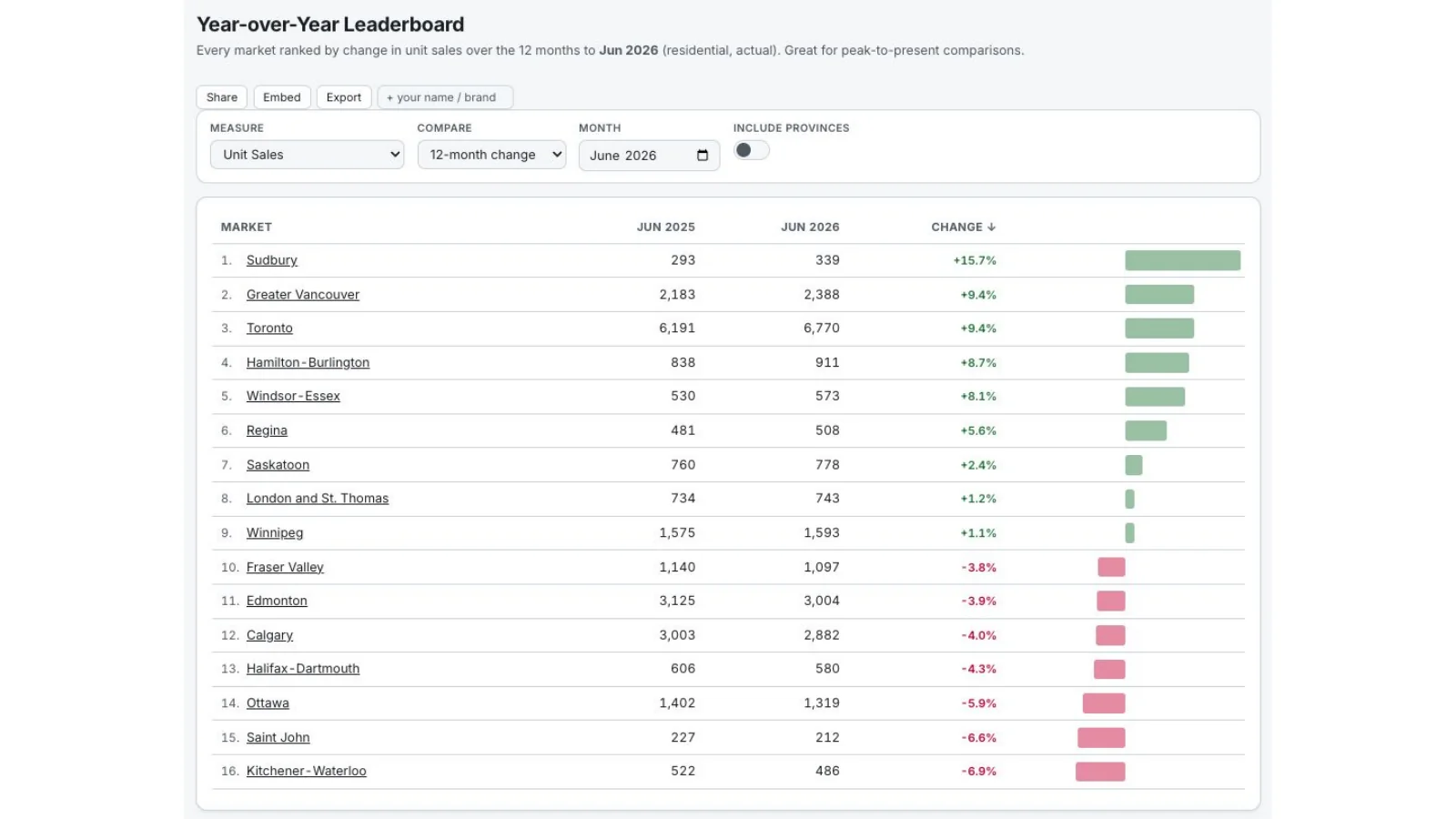Sort by the Change column header
Image resolution: width=1456 pixels, height=819 pixels.
tap(963, 227)
